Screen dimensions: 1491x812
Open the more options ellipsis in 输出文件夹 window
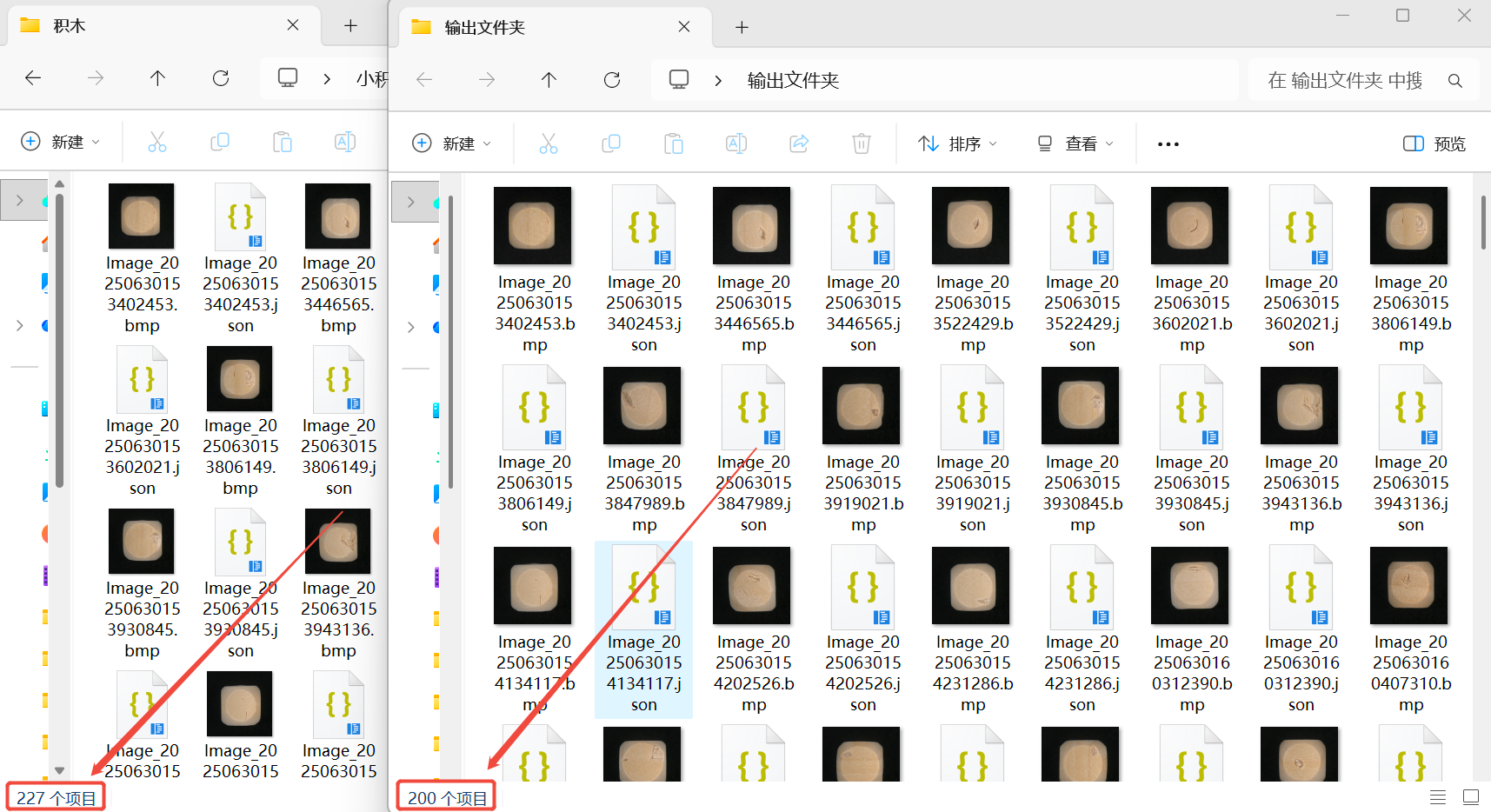1168,144
